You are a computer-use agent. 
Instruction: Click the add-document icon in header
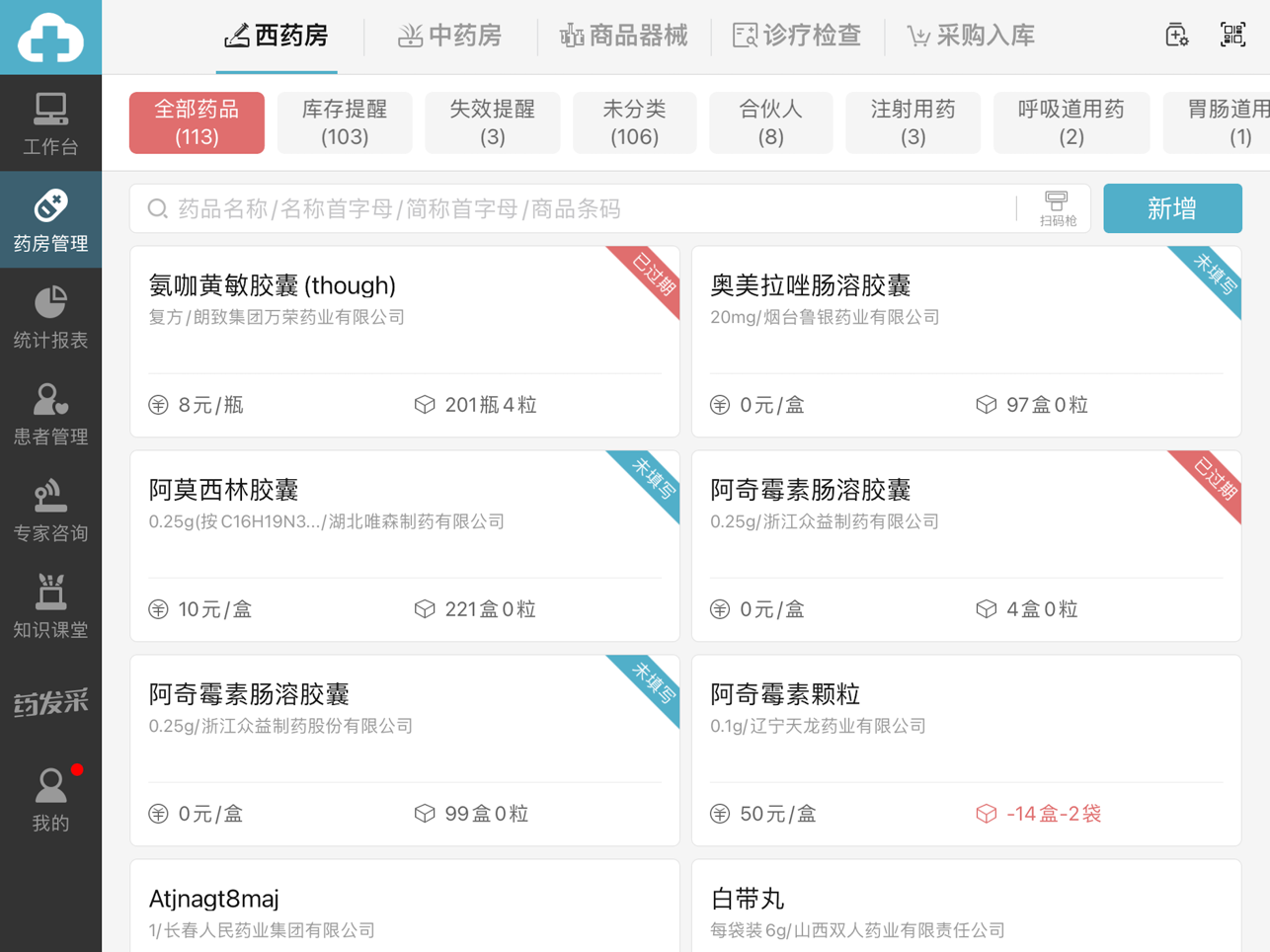(x=1175, y=36)
